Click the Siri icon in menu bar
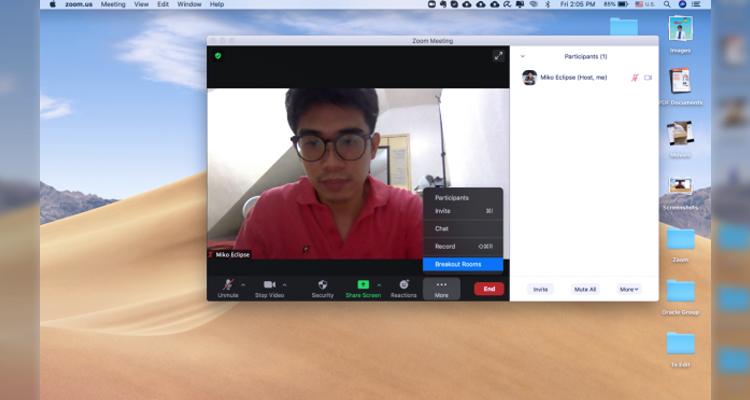Viewport: 750px width, 400px height. pos(682,4)
